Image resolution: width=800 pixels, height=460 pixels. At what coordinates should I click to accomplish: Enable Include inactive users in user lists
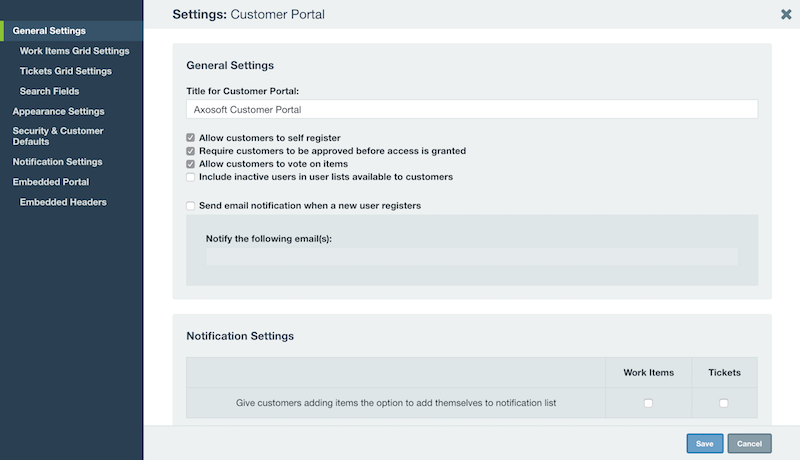pos(190,177)
